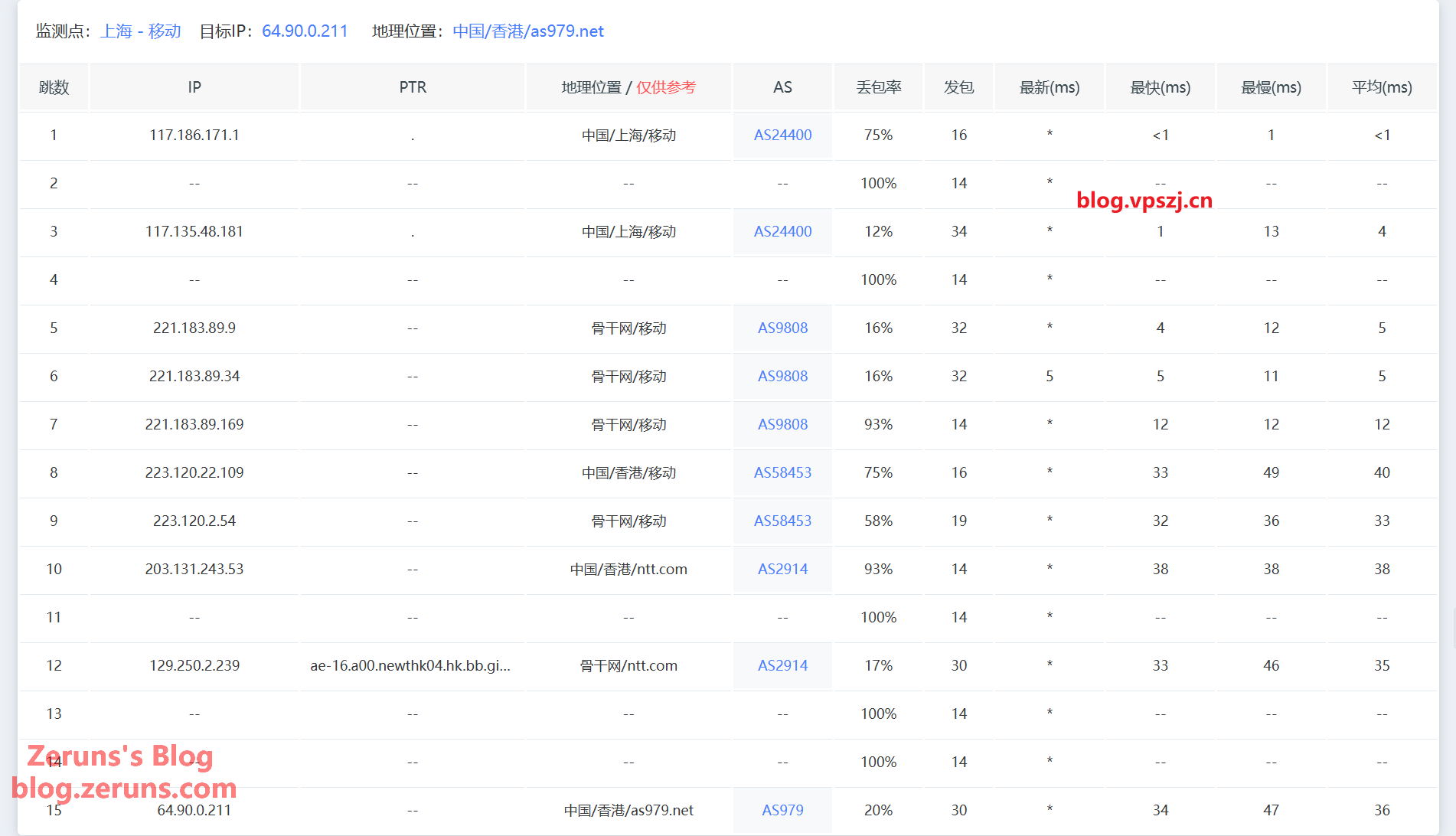Click the 平均(ms) column header
The image size is (1456, 836).
(1382, 87)
